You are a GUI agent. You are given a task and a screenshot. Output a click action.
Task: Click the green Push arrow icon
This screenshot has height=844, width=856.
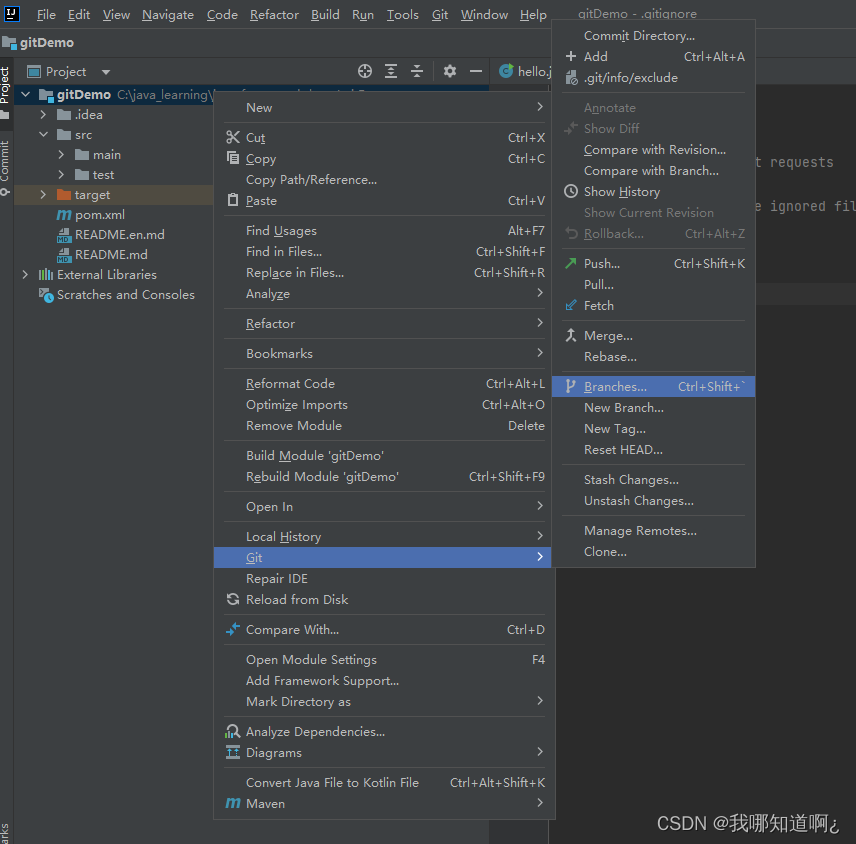[x=570, y=263]
